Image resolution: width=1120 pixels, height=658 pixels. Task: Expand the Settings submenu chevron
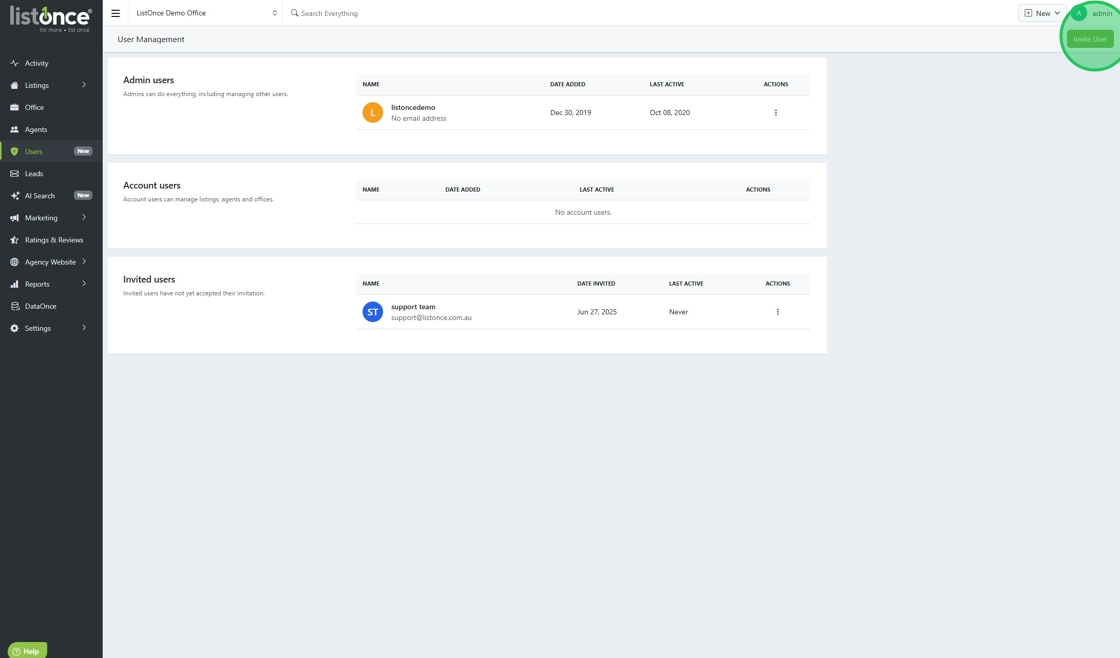pos(84,328)
